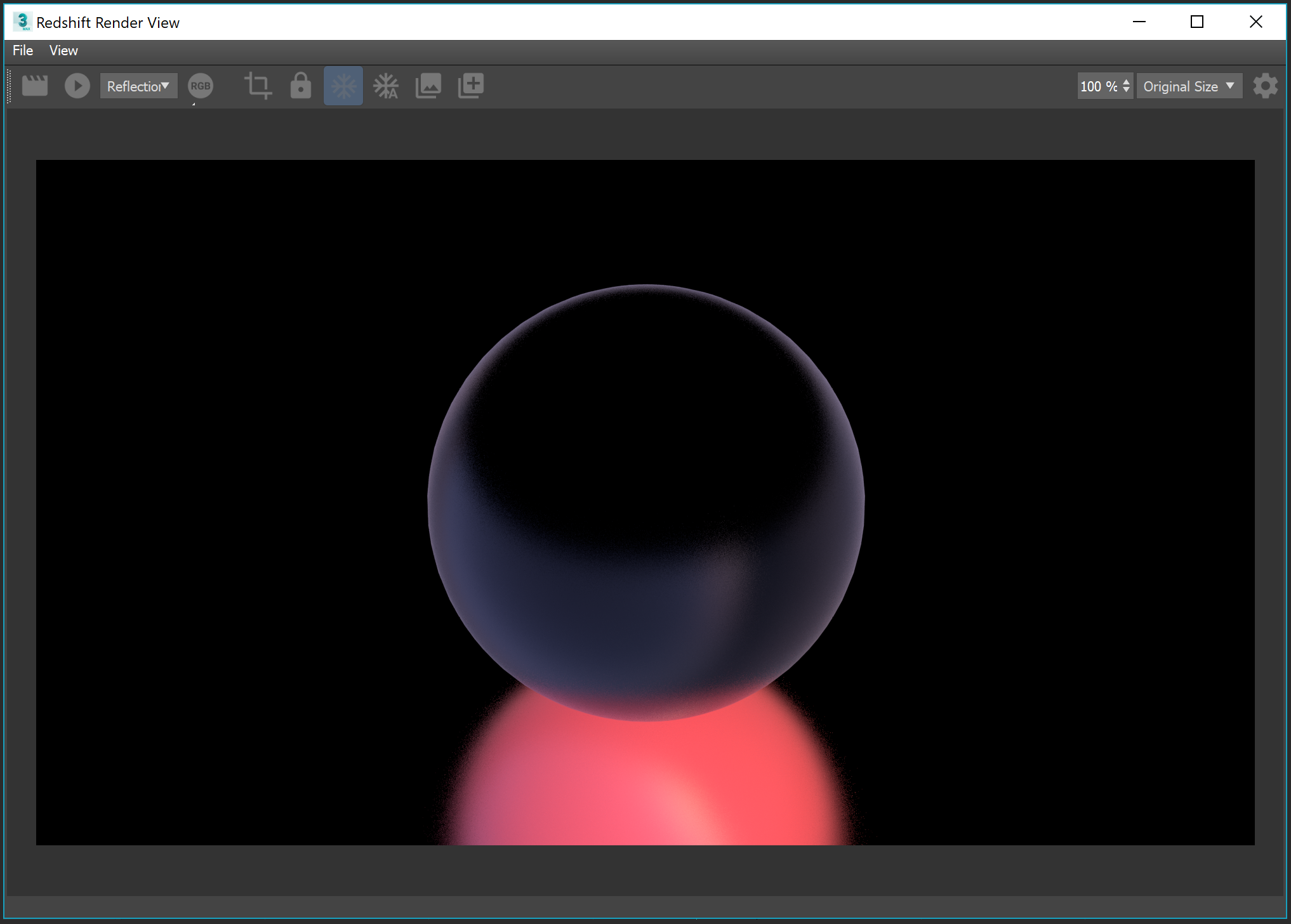The height and width of the screenshot is (924, 1291).
Task: Toggle the padlock lock icon
Action: click(x=301, y=86)
